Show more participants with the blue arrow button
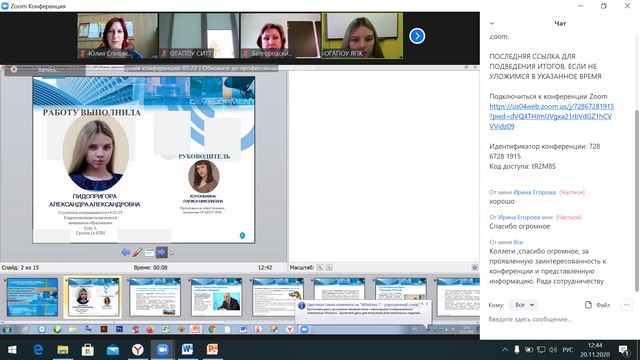Viewport: 640px width, 360px height. tap(417, 36)
